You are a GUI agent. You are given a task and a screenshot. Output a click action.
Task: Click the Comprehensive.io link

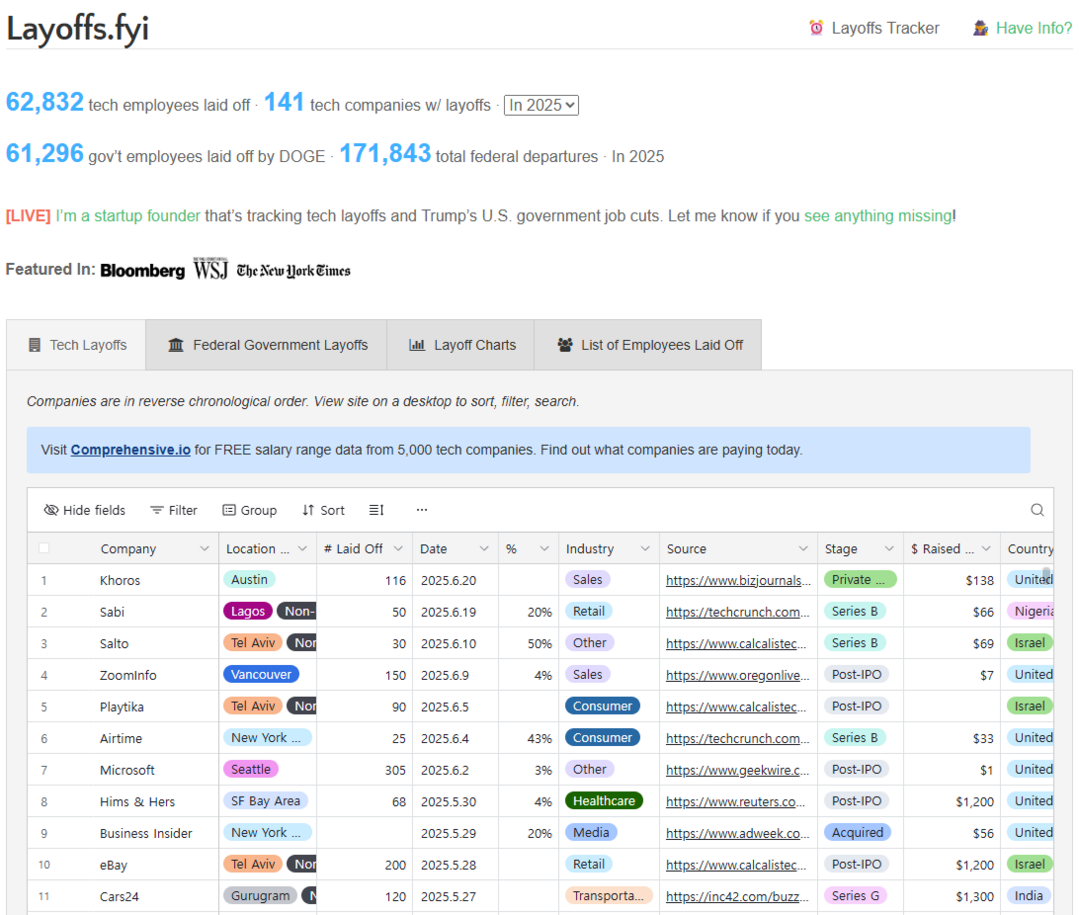point(131,450)
